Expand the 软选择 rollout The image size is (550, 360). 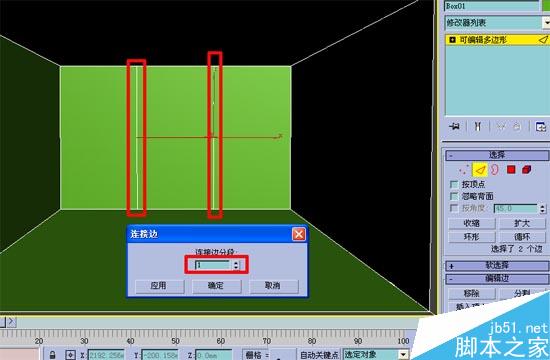coord(497,266)
